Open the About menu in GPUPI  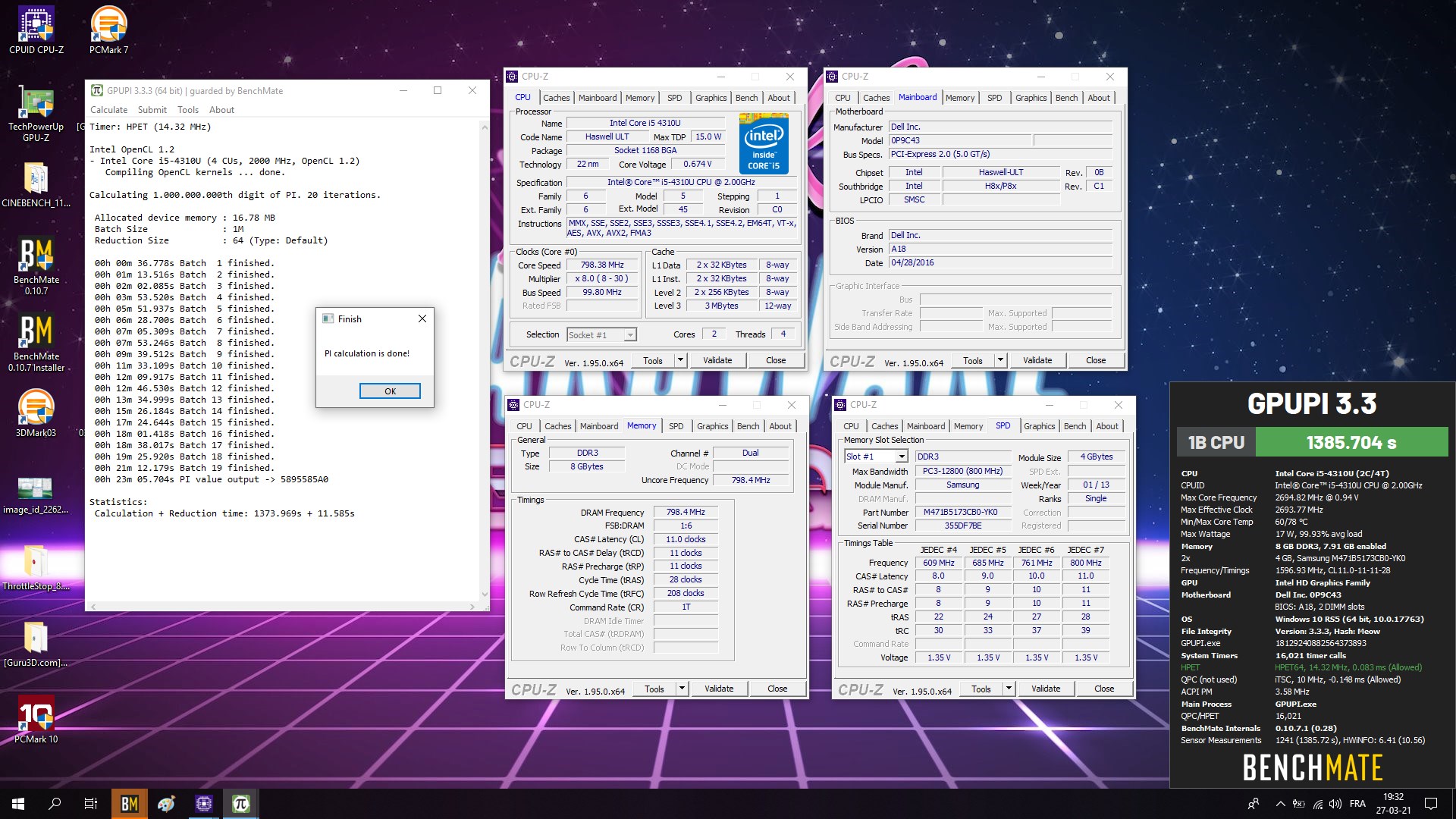pyautogui.click(x=221, y=110)
